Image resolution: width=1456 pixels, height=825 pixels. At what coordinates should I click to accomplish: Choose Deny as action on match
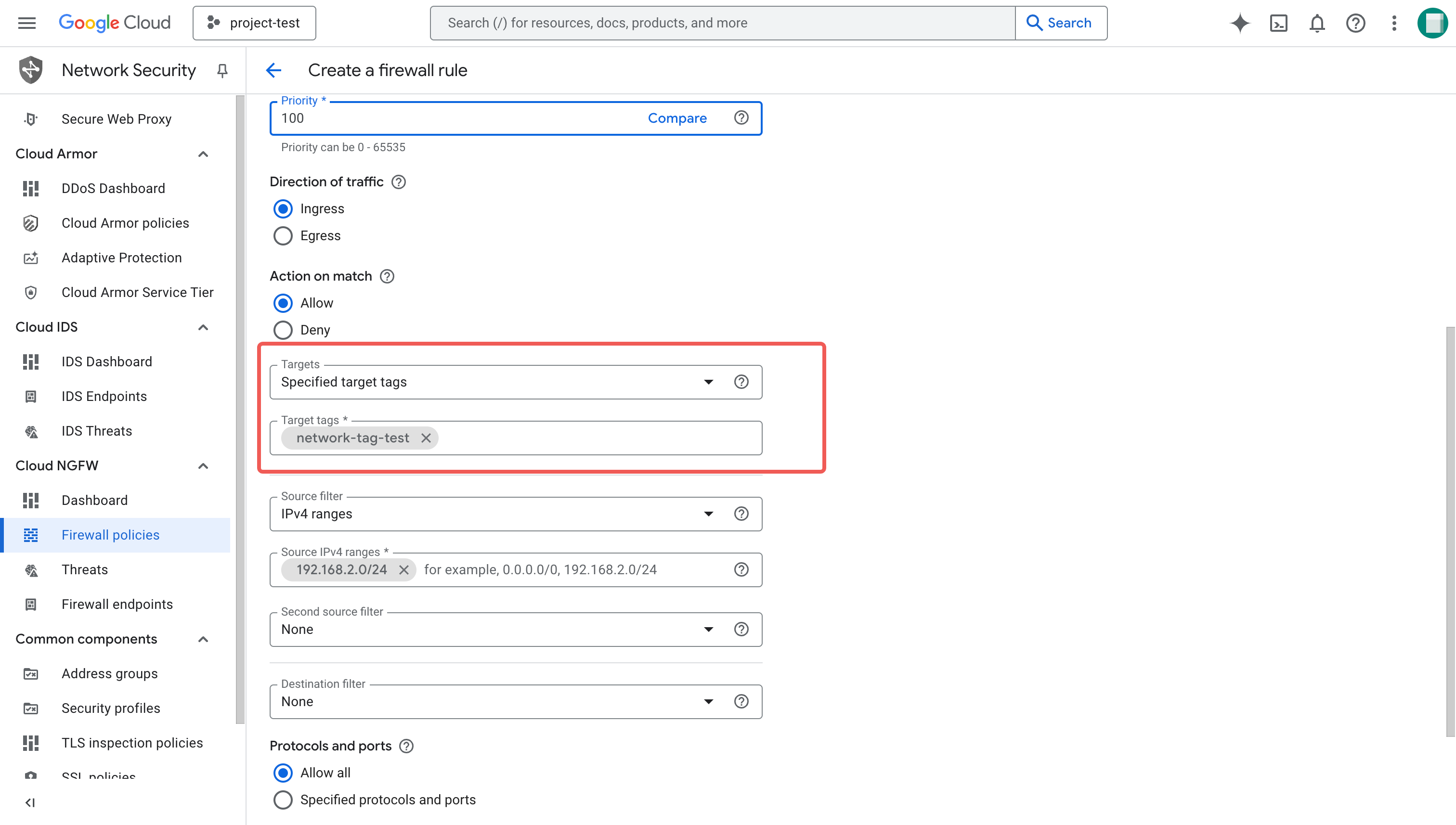(x=283, y=330)
